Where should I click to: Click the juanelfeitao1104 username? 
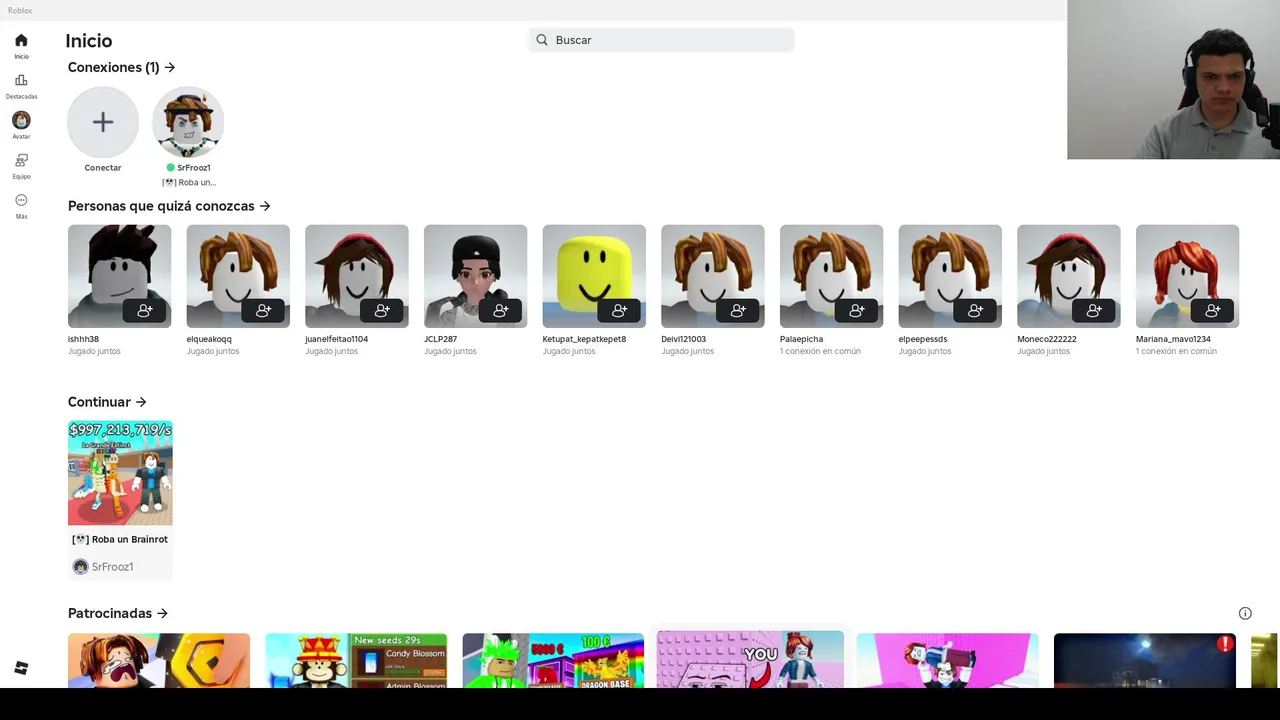(336, 339)
